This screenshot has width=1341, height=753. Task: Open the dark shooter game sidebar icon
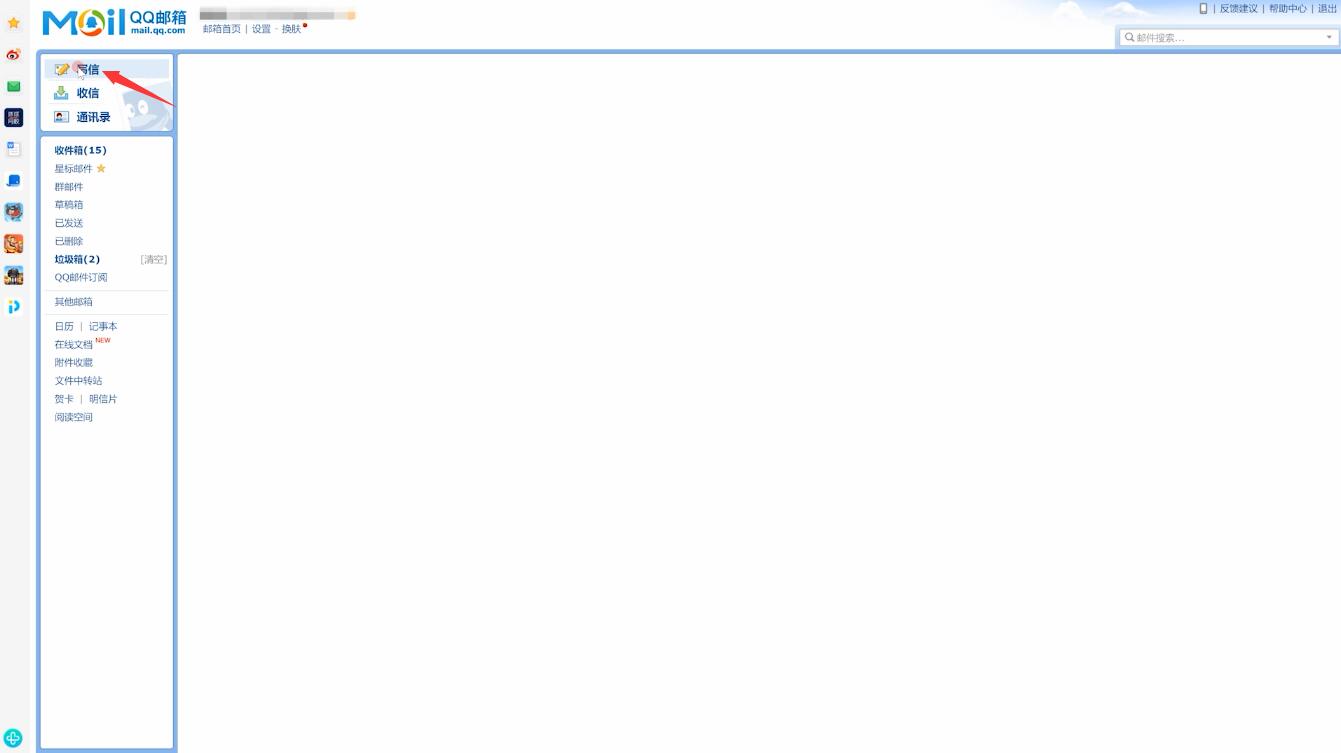tap(14, 275)
